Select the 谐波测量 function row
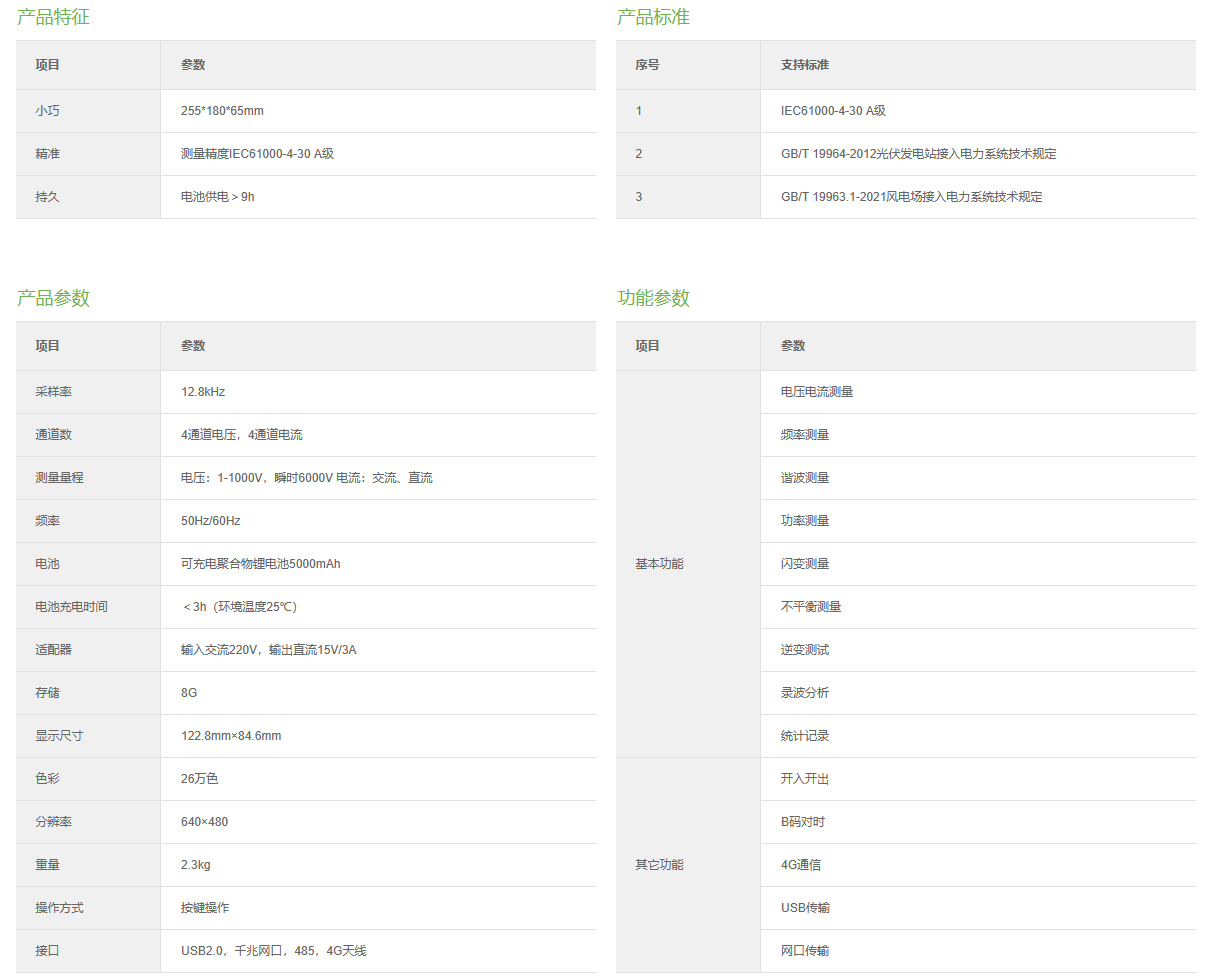This screenshot has height=980, width=1215. (805, 478)
